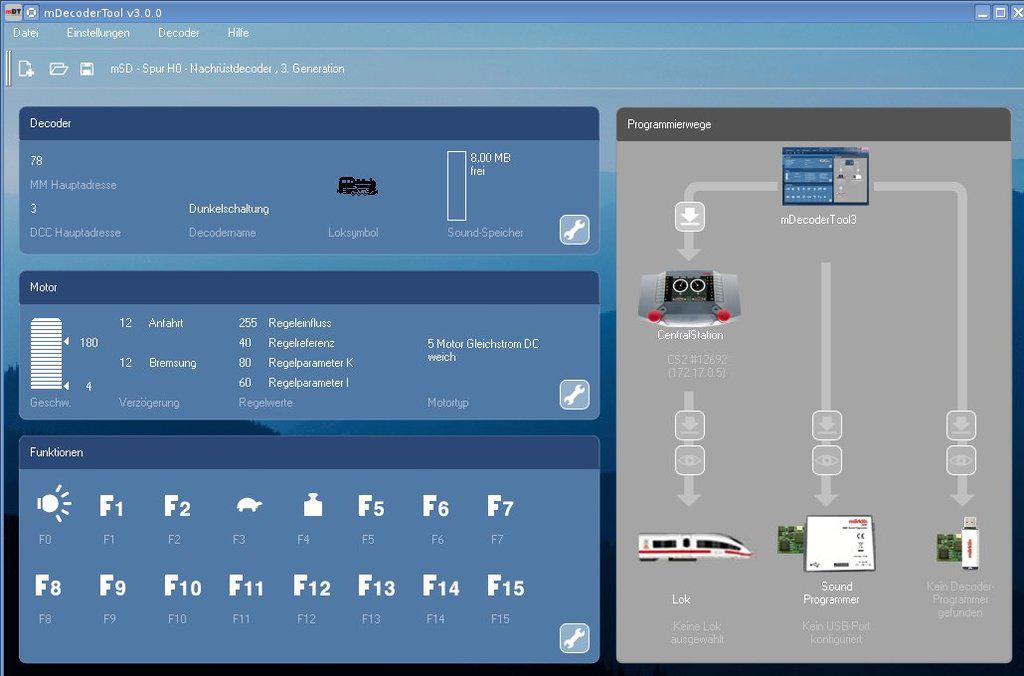This screenshot has width=1024, height=676.
Task: Click eye icon below CentralStation
Action: [691, 460]
